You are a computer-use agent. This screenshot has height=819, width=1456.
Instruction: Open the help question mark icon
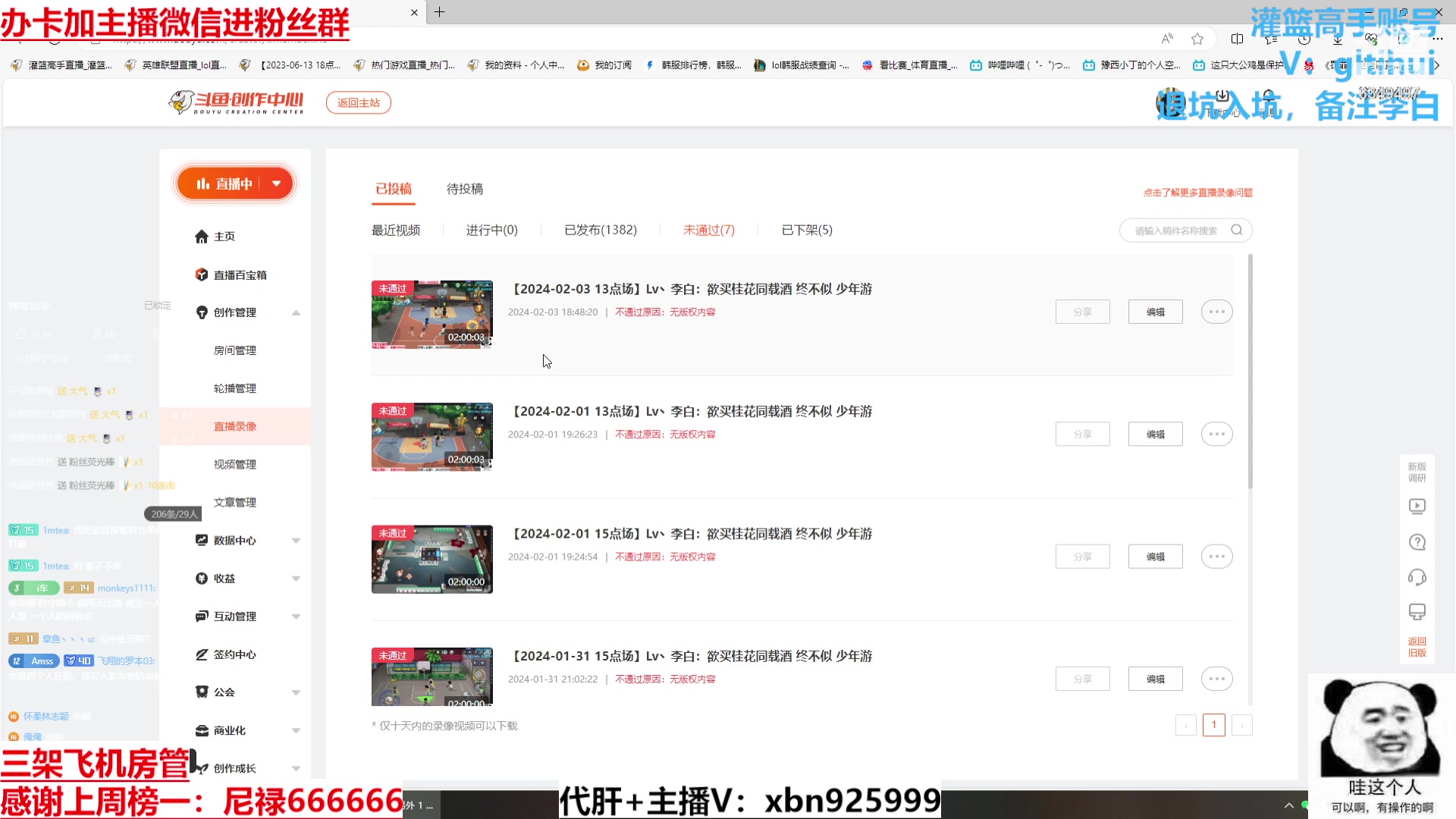click(1417, 542)
